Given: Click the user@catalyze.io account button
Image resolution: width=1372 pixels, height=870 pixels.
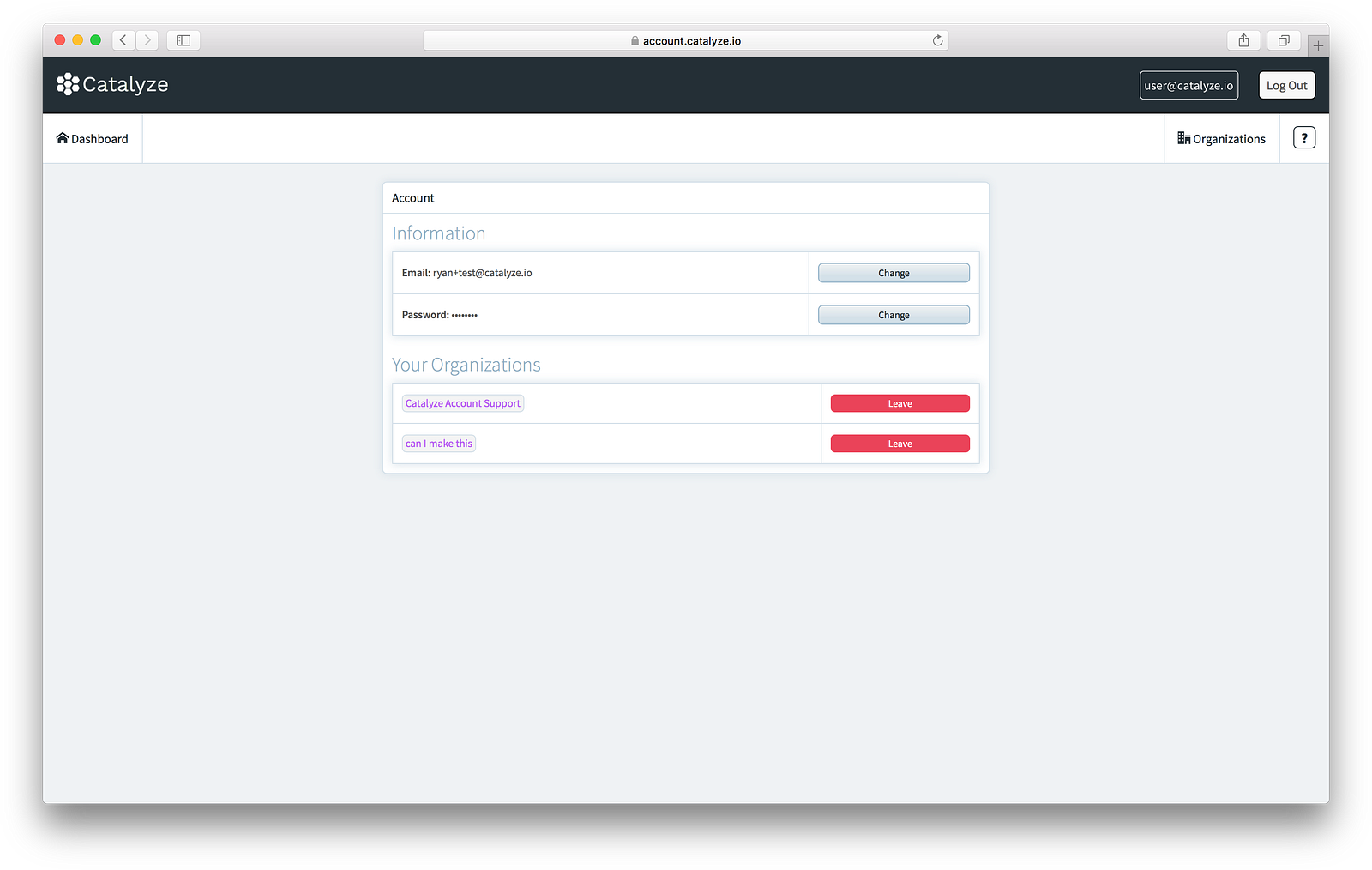Looking at the screenshot, I should 1188,85.
